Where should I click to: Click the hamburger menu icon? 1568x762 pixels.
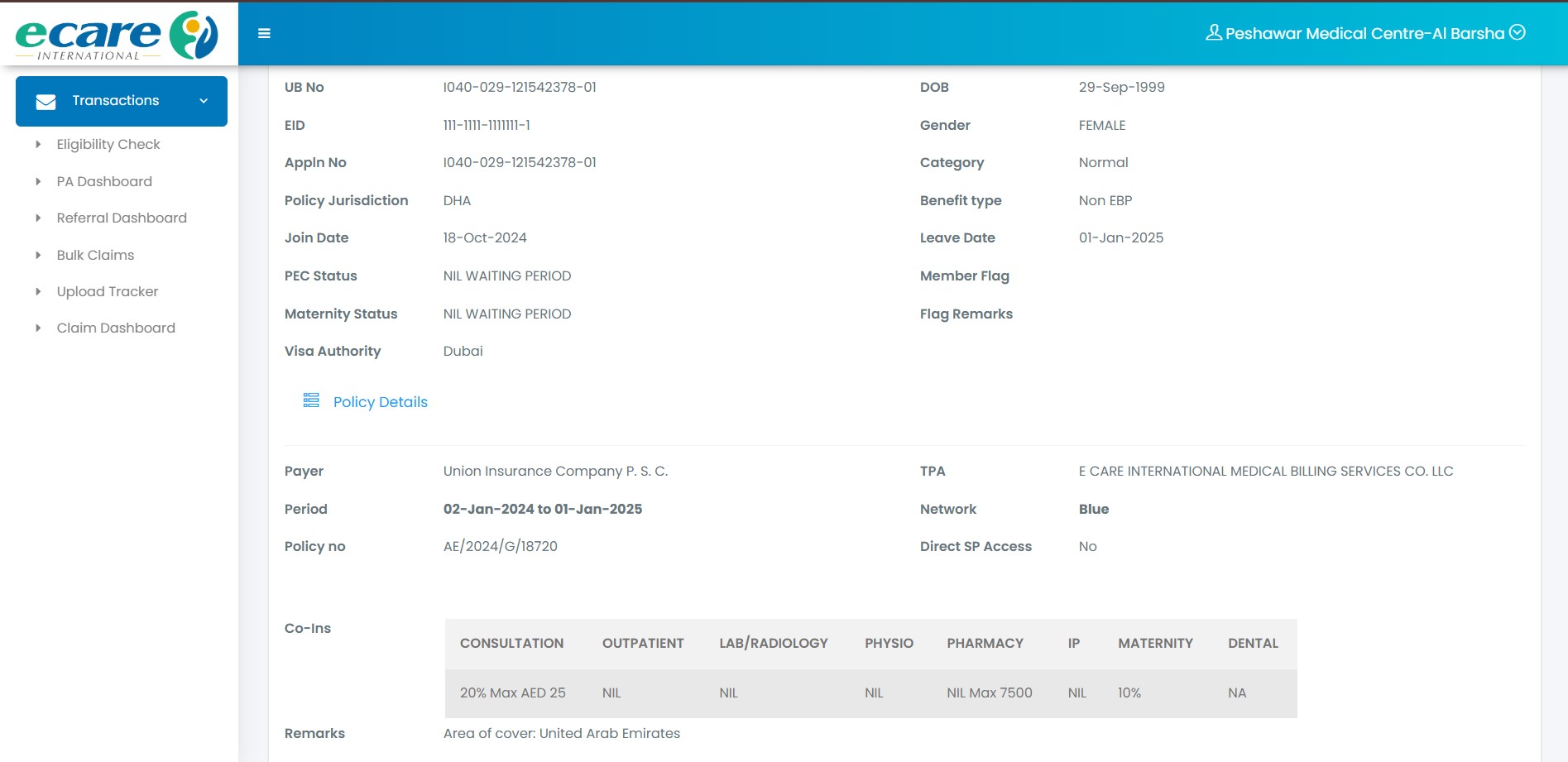pyautogui.click(x=264, y=34)
